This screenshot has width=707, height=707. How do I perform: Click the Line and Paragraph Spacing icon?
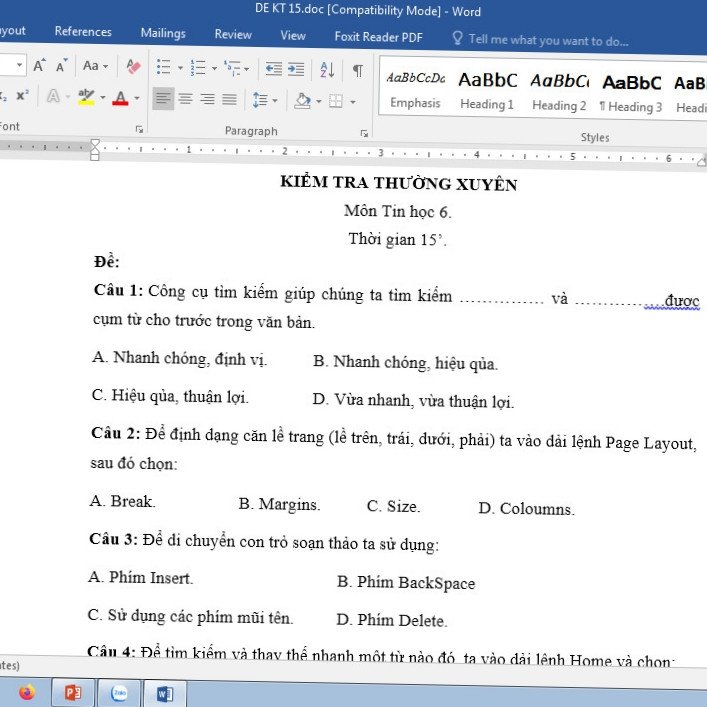pyautogui.click(x=260, y=100)
